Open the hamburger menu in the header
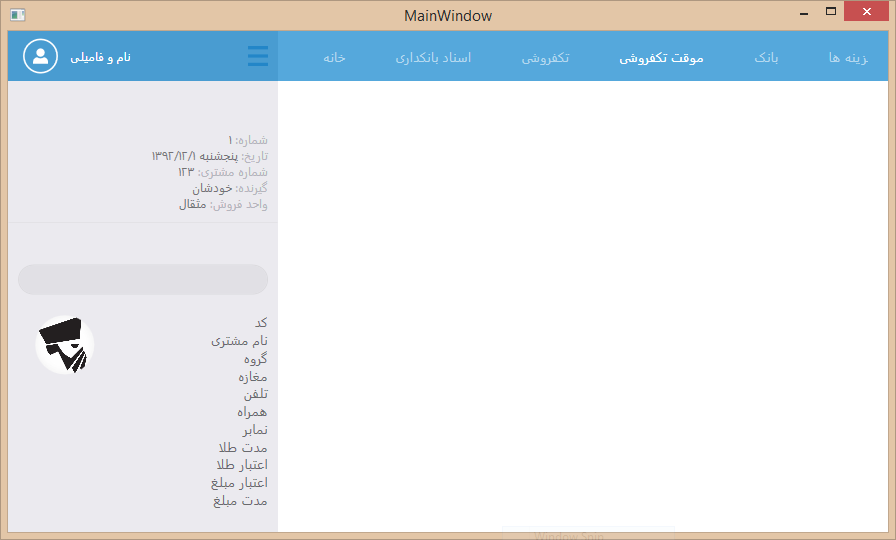 258,56
